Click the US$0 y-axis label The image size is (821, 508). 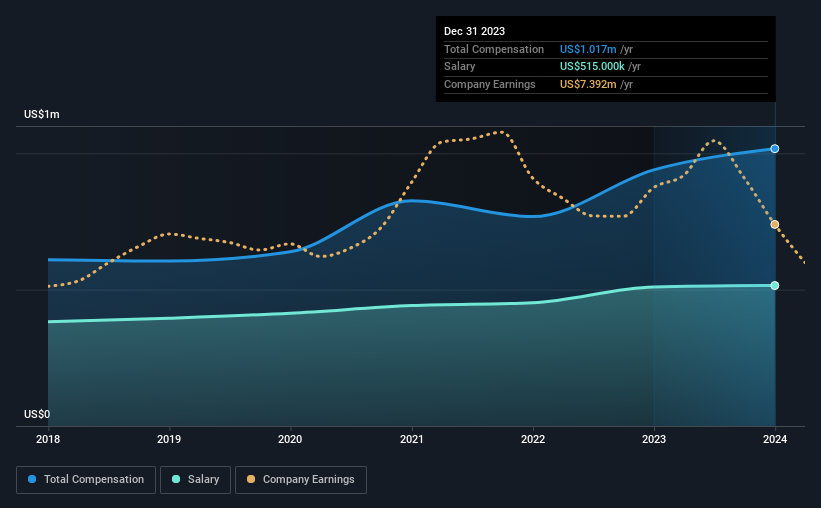tap(37, 414)
